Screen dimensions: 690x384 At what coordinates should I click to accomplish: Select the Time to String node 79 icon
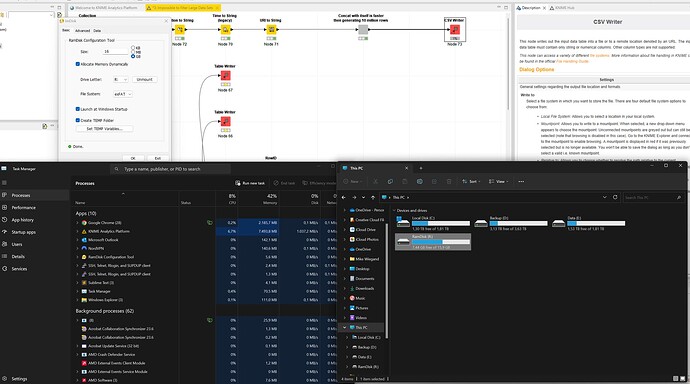tap(225, 29)
